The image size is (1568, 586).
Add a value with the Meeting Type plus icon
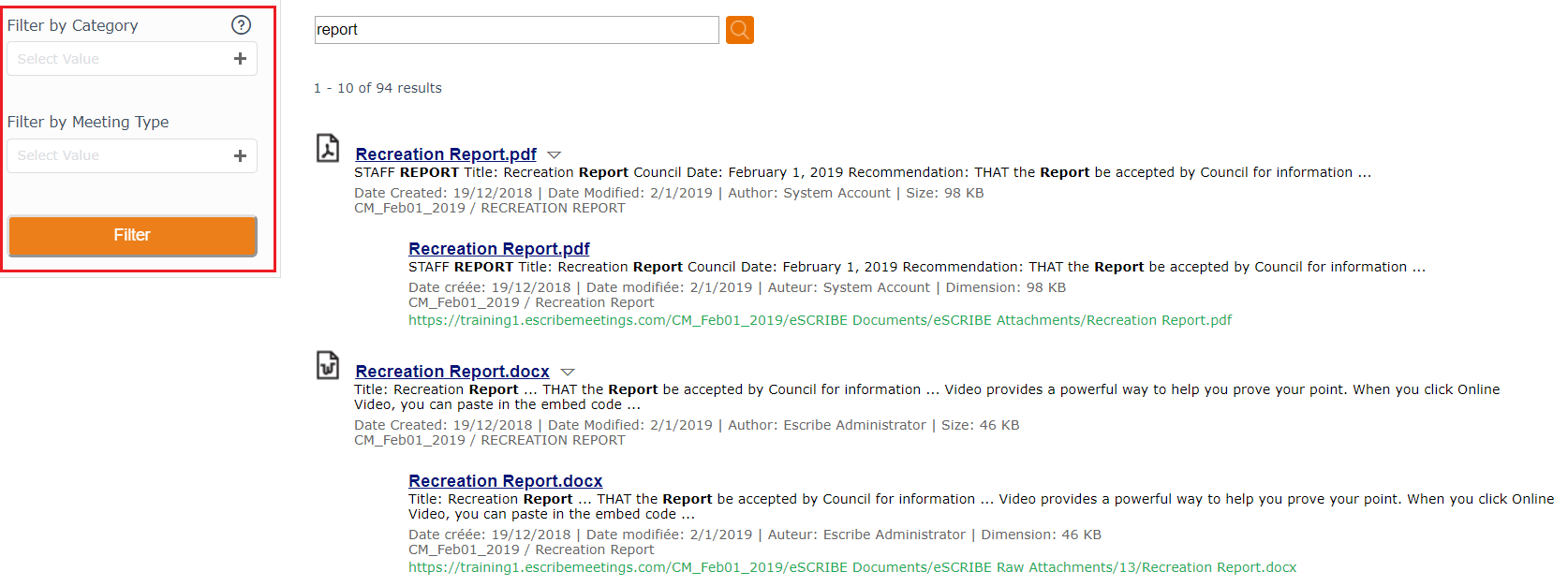click(x=240, y=155)
